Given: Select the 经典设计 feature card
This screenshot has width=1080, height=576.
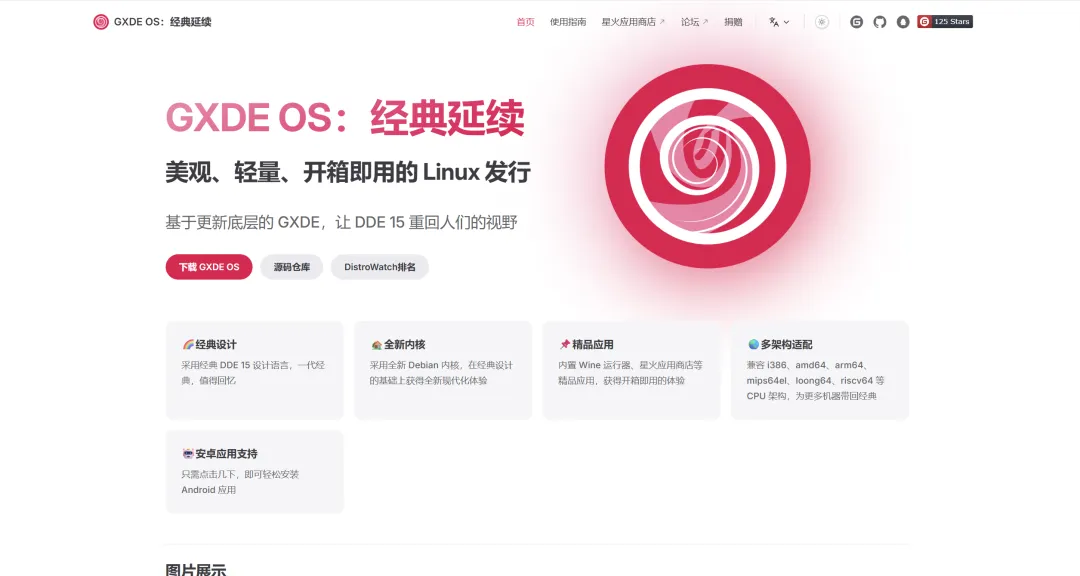Looking at the screenshot, I should tap(254, 370).
